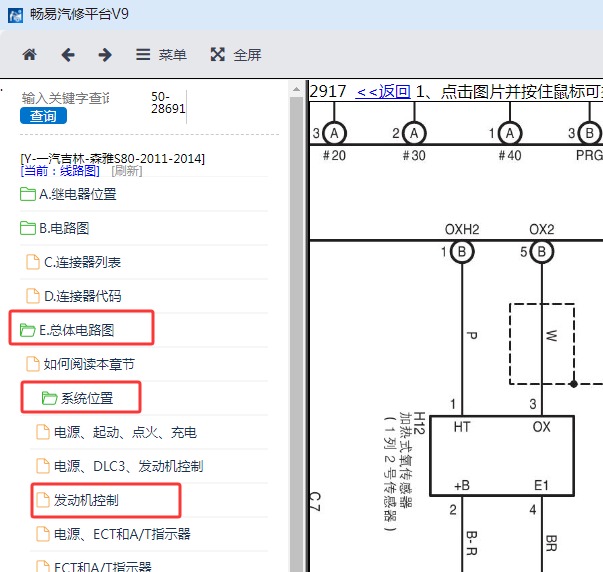Viewport: 603px width, 572px height.
Task: Click the blue 查询 search button
Action: pyautogui.click(x=43, y=116)
